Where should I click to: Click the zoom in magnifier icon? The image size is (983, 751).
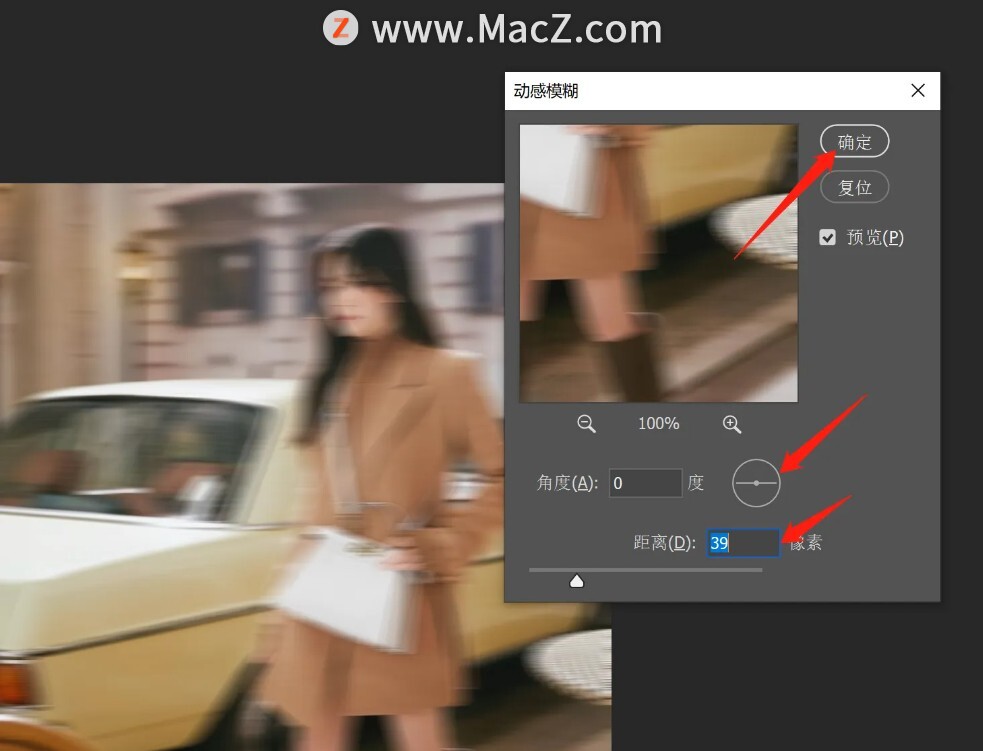point(732,424)
